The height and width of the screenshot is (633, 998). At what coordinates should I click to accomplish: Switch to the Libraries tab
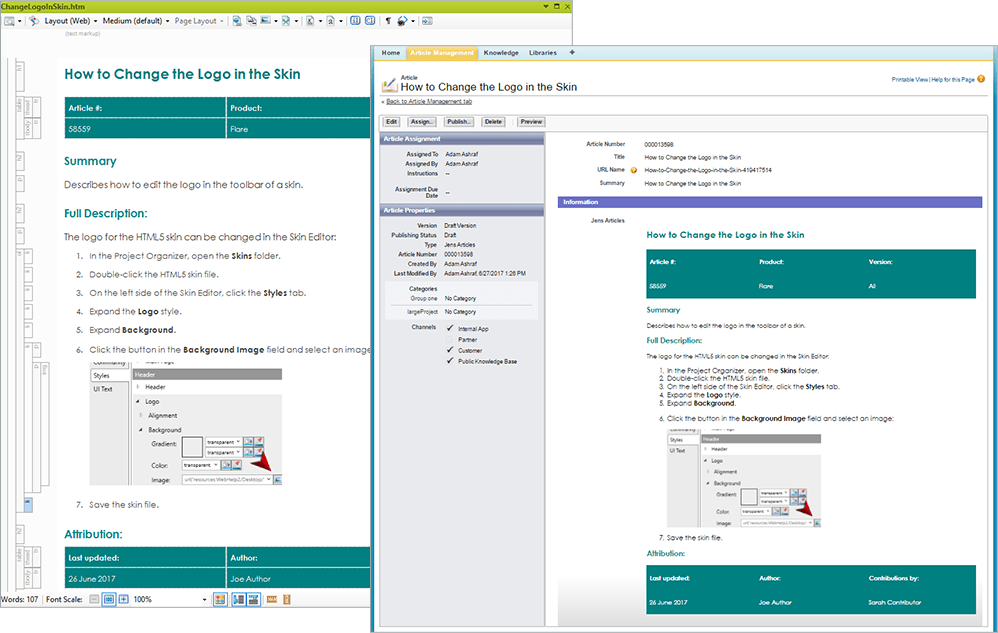click(x=543, y=52)
